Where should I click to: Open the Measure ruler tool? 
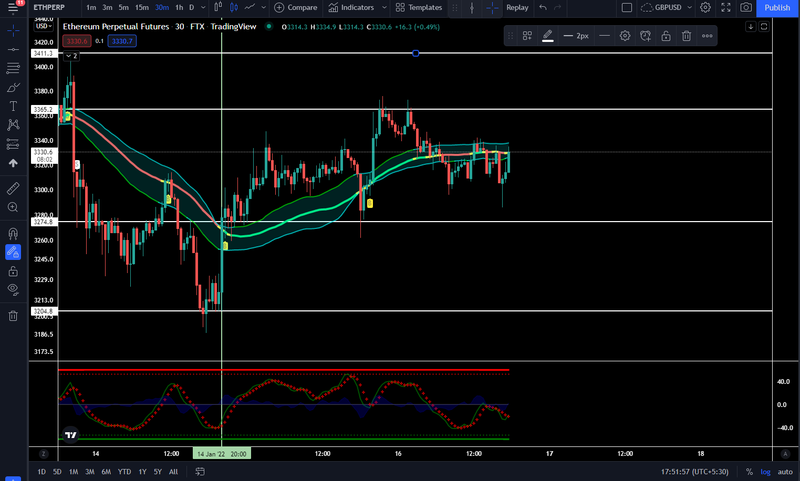[13, 188]
